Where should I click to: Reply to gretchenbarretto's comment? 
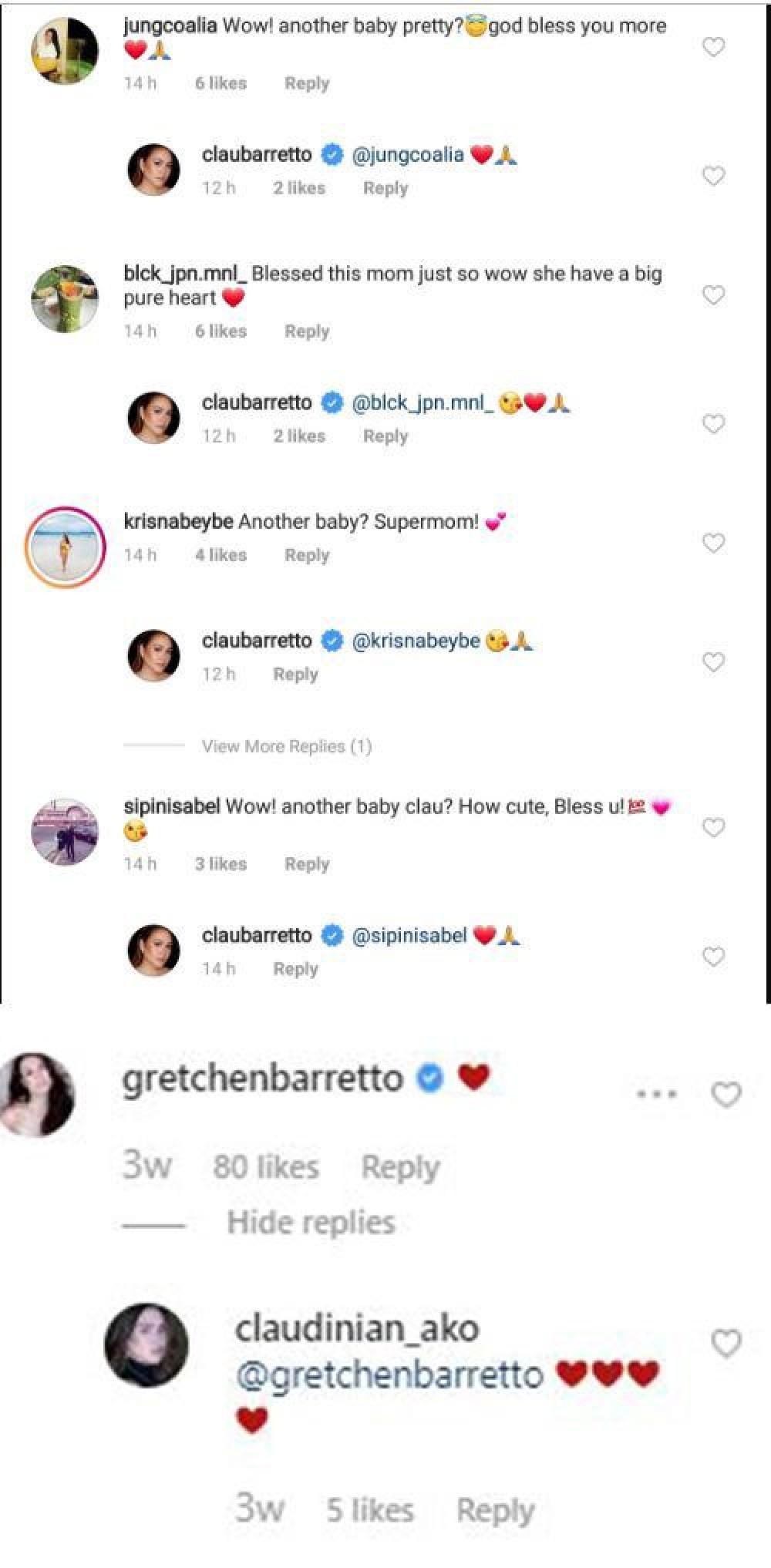click(400, 1167)
